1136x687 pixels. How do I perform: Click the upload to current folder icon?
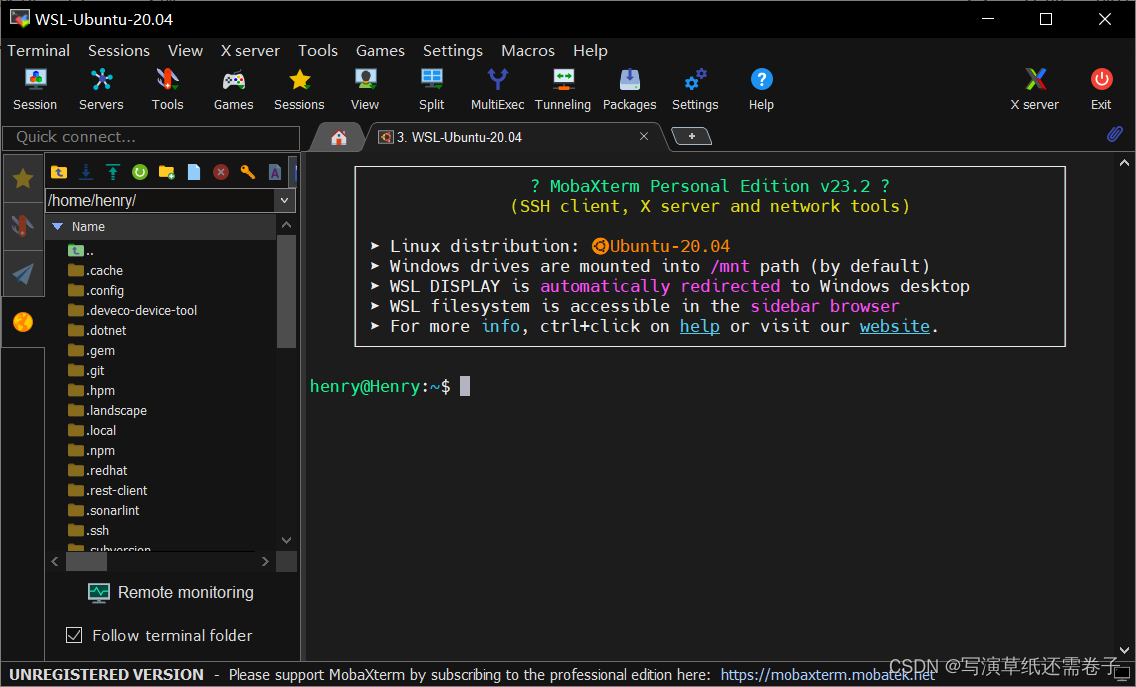click(112, 172)
